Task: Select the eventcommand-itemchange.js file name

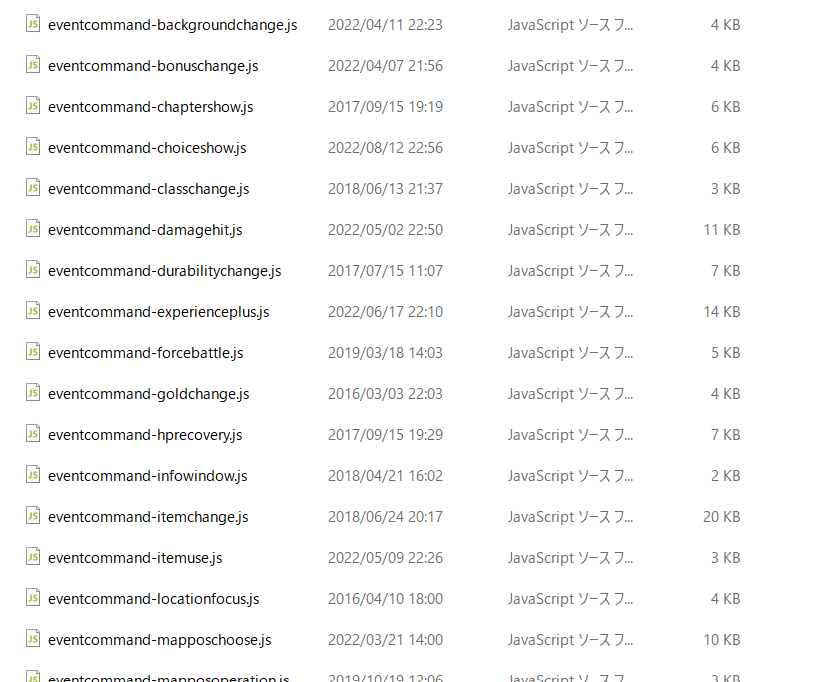Action: [148, 517]
